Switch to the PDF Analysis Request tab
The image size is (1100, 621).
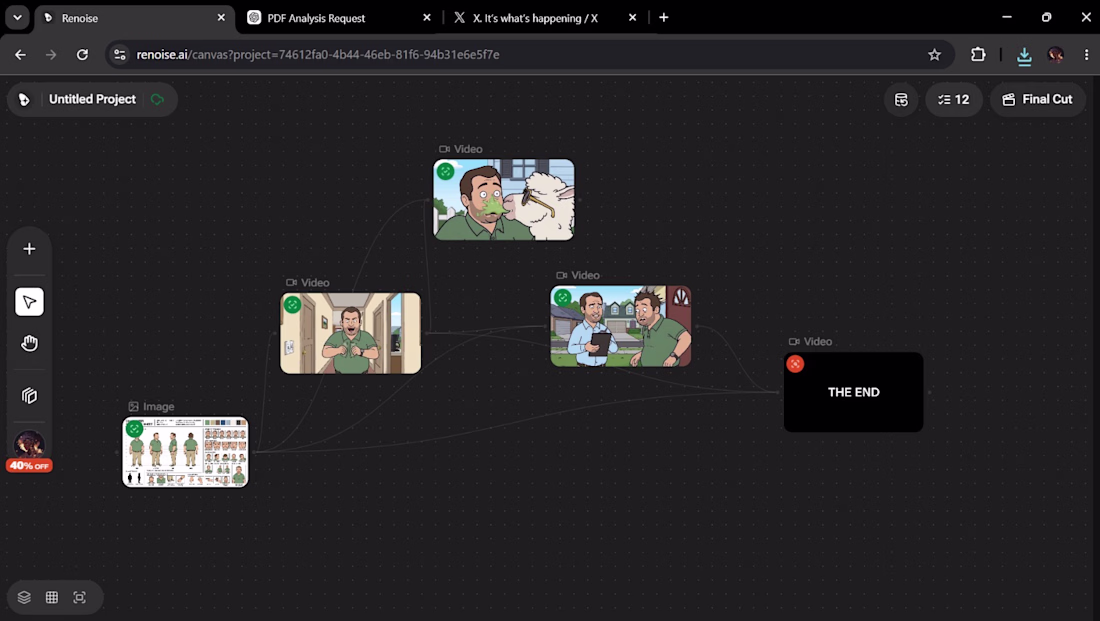point(340,18)
